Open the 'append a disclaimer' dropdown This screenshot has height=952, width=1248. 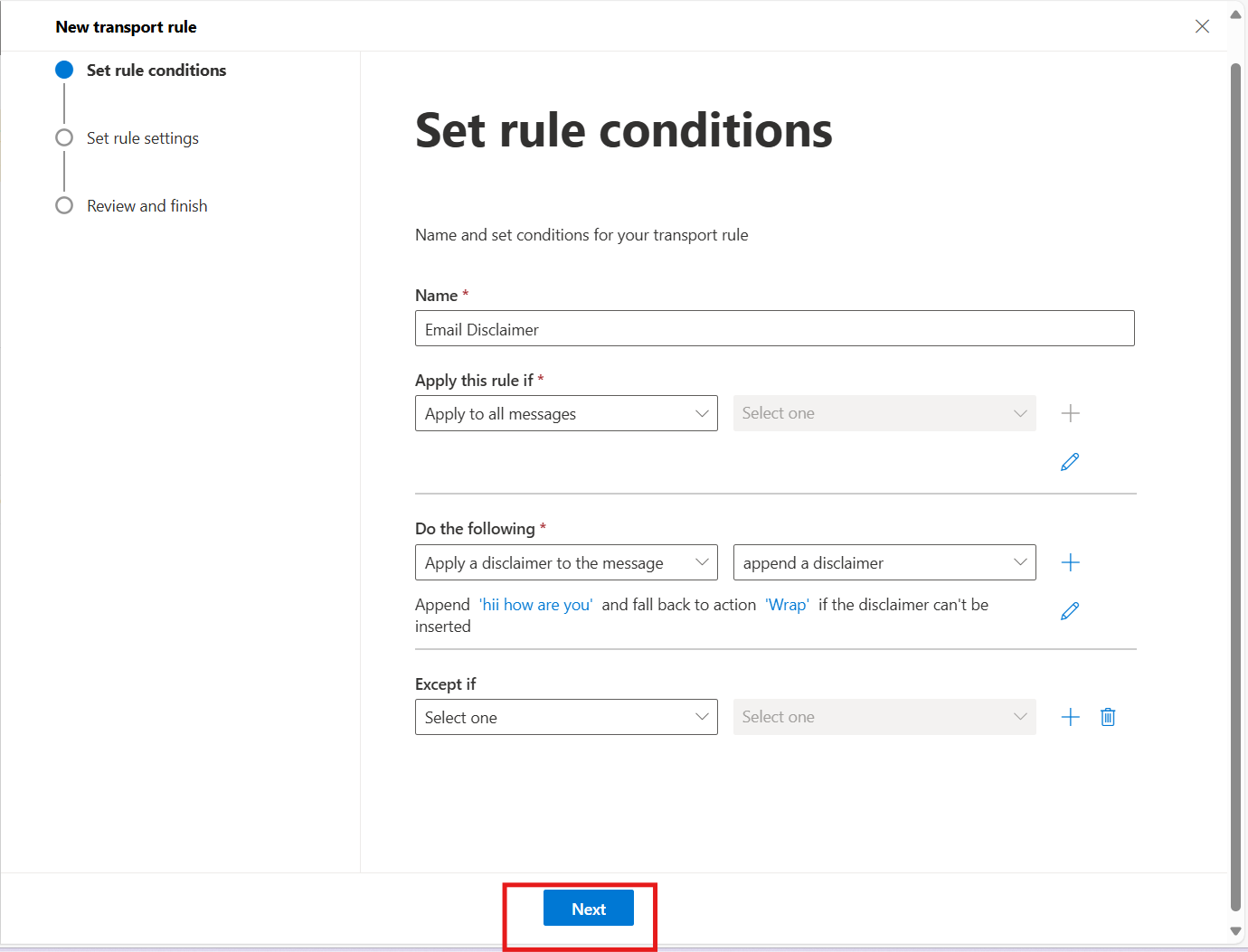tap(884, 562)
